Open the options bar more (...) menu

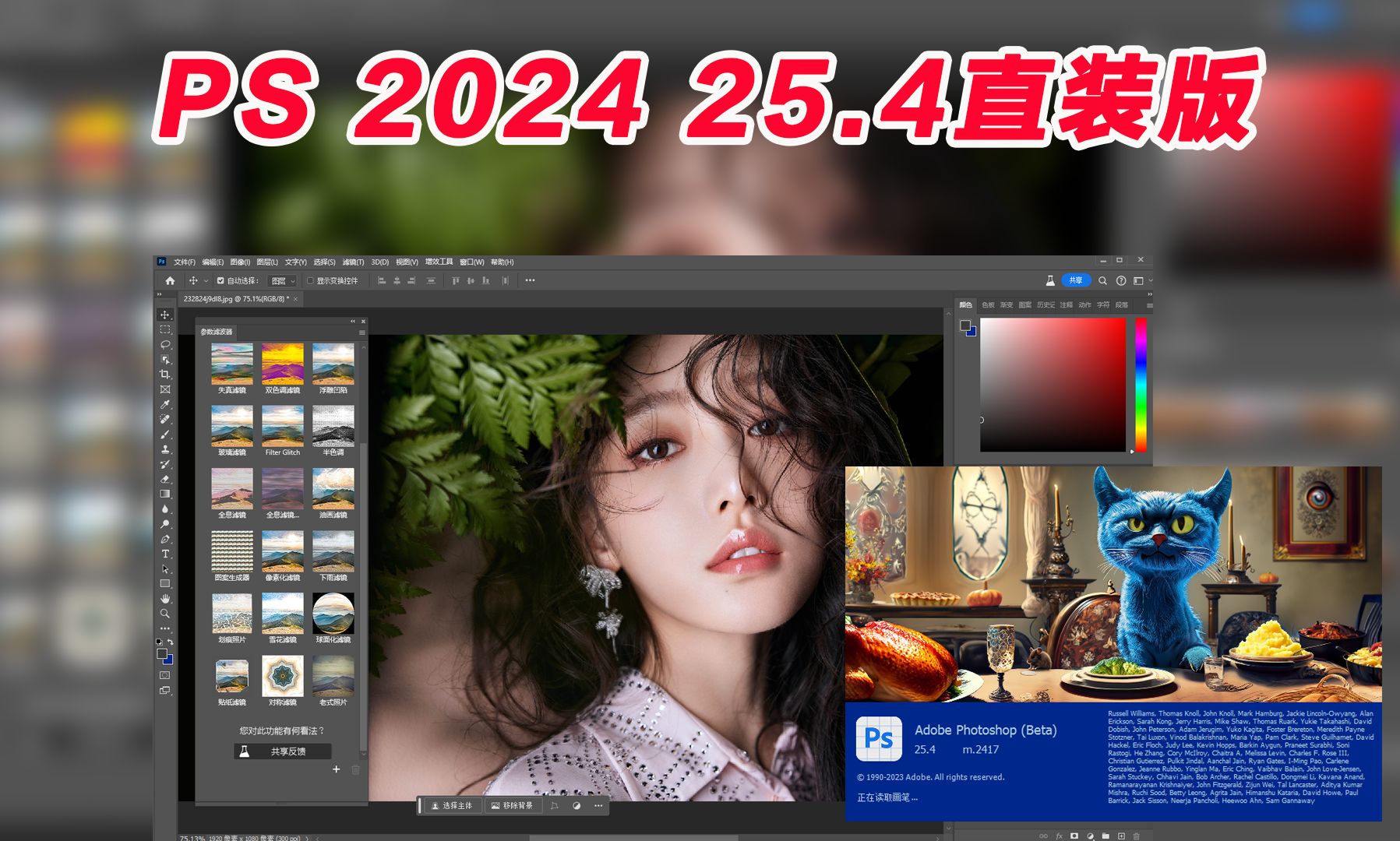pyautogui.click(x=530, y=280)
